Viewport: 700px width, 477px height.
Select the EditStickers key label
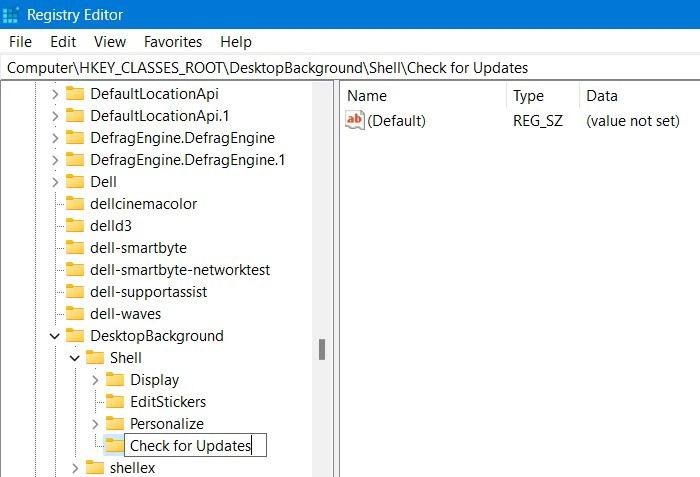tap(168, 402)
